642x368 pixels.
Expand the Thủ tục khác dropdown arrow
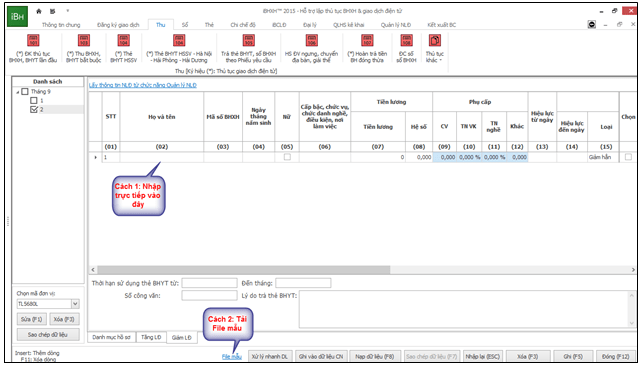click(x=441, y=61)
